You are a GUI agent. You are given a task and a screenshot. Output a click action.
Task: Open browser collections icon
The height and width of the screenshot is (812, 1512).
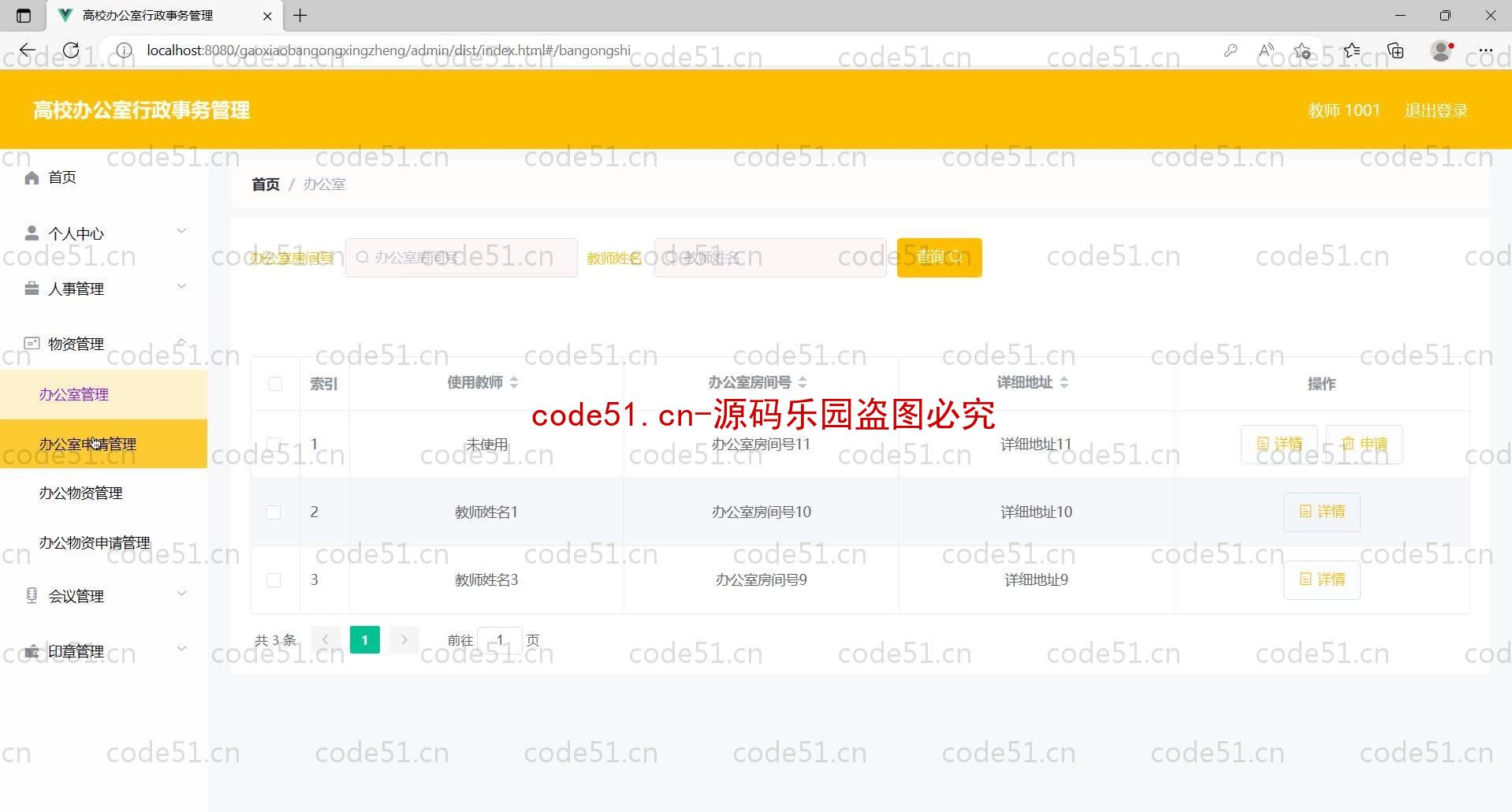1396,50
